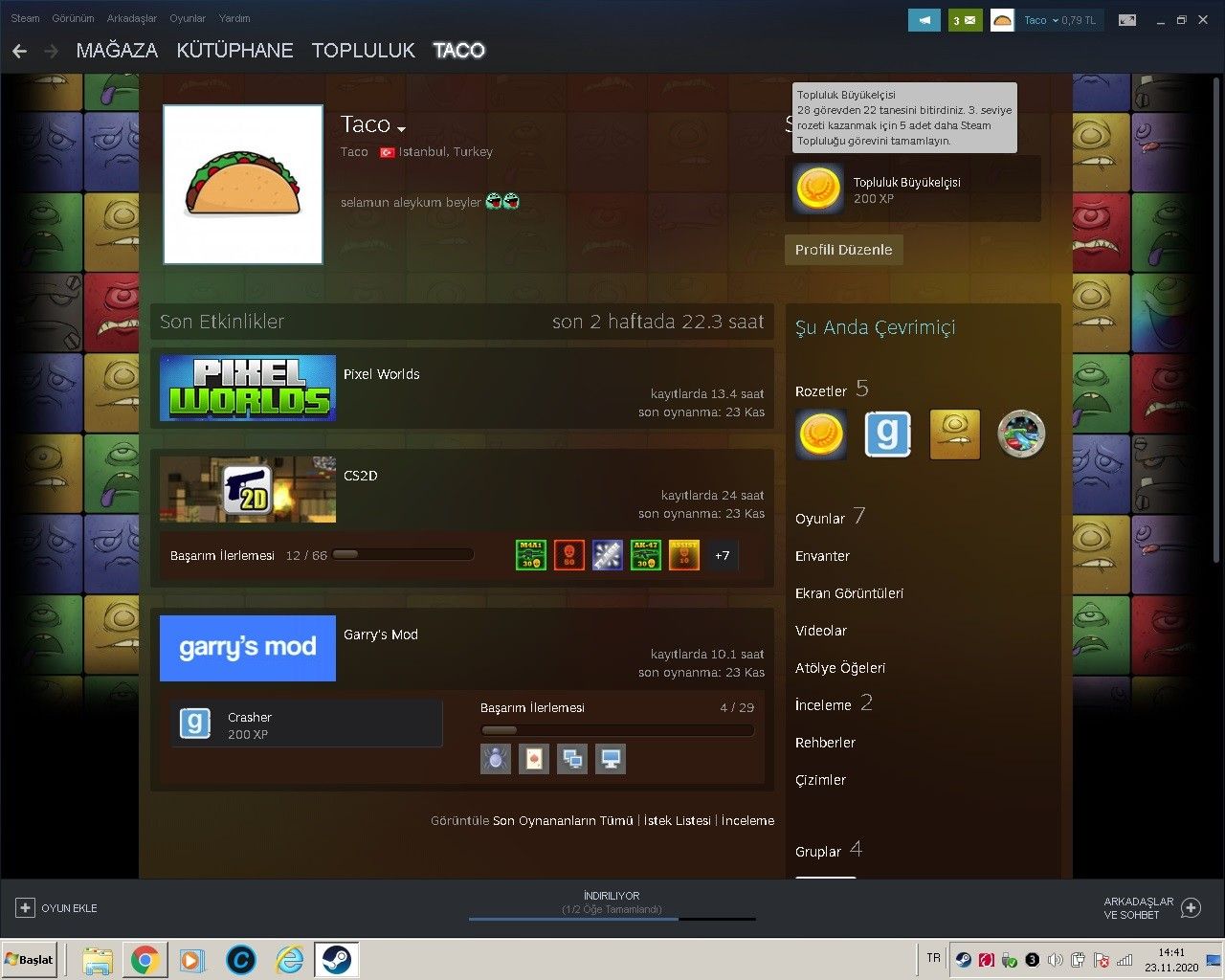The width and height of the screenshot is (1225, 980).
Task: Click the AK-47 achievement icon
Action: [x=646, y=555]
